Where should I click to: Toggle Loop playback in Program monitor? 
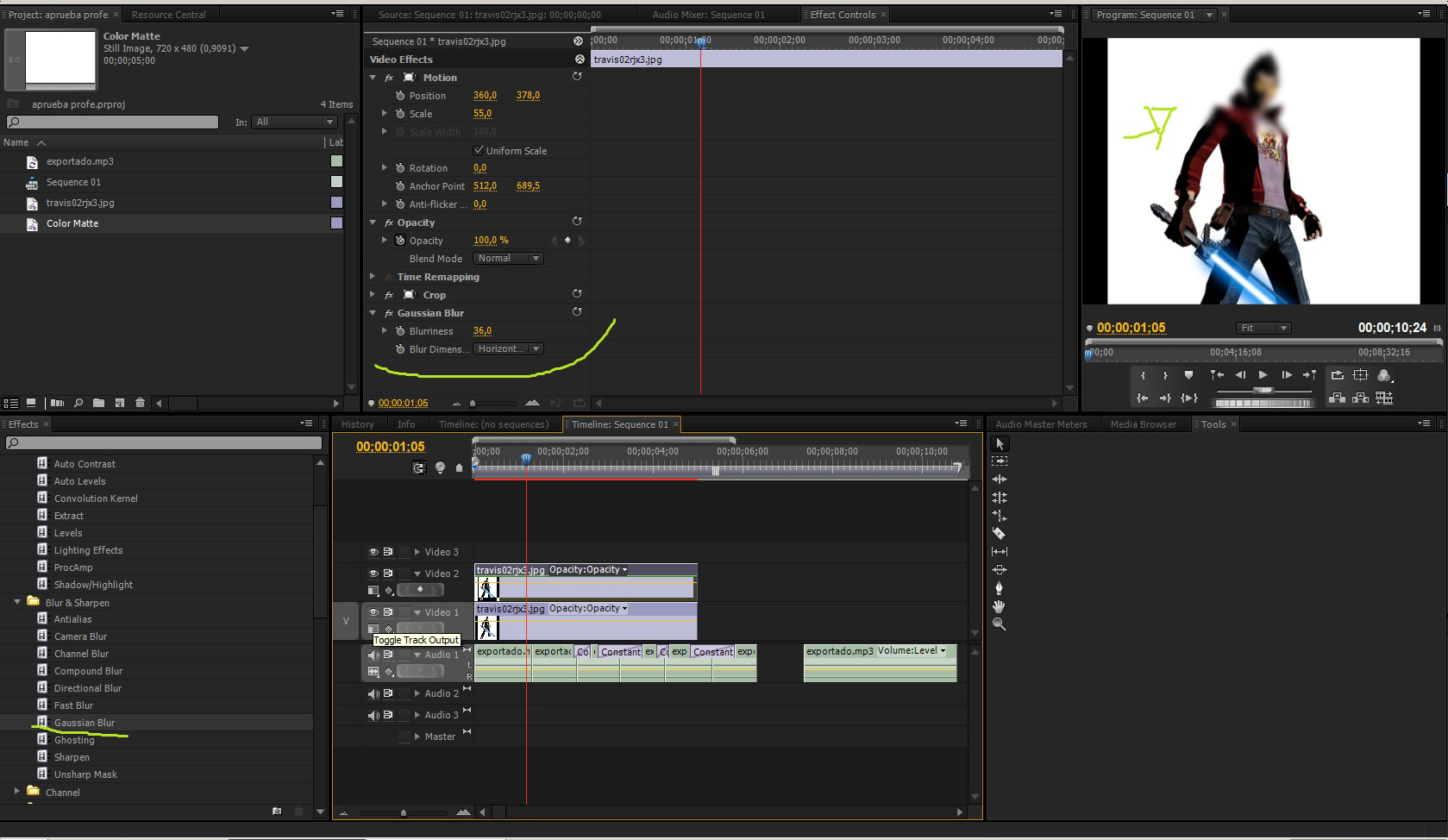tap(1338, 375)
